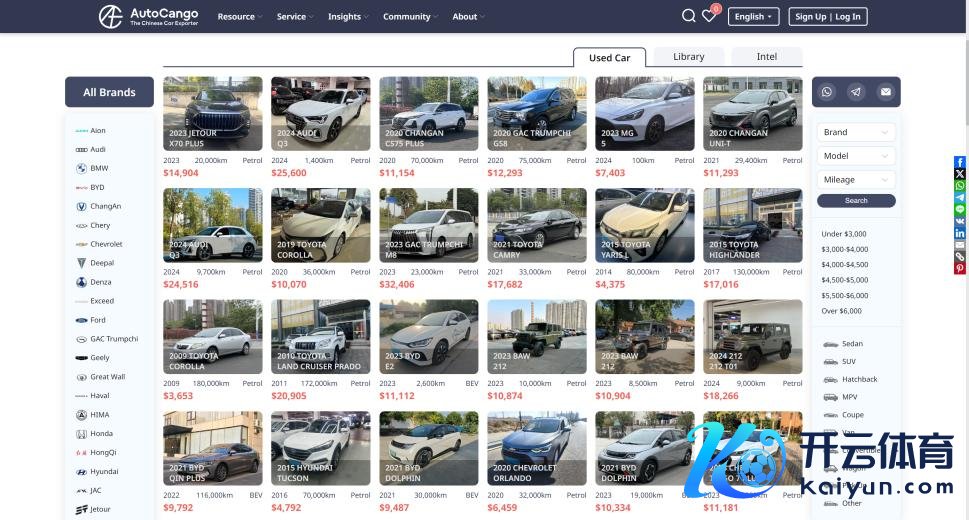
Task: Select the Under $3,000 price range
Action: 843,234
